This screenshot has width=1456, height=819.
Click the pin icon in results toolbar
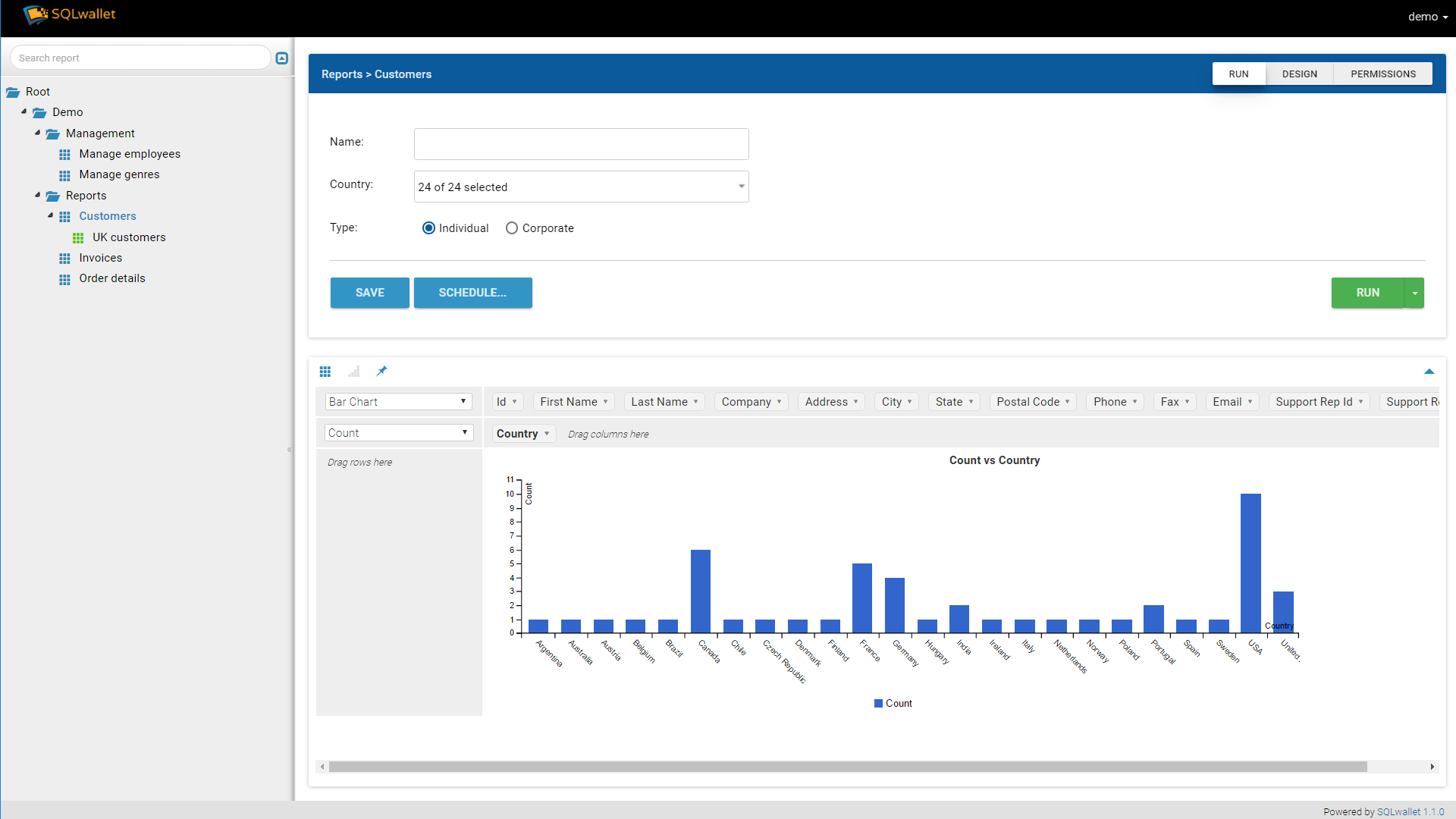click(382, 371)
